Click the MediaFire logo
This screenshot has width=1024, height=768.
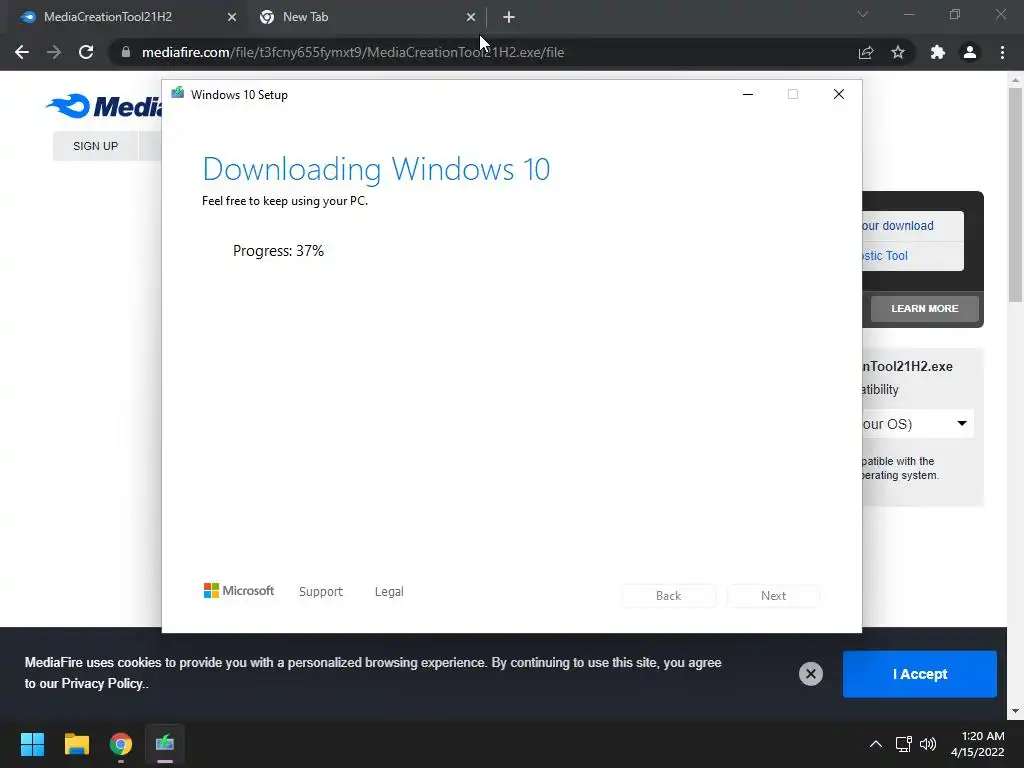point(104,106)
